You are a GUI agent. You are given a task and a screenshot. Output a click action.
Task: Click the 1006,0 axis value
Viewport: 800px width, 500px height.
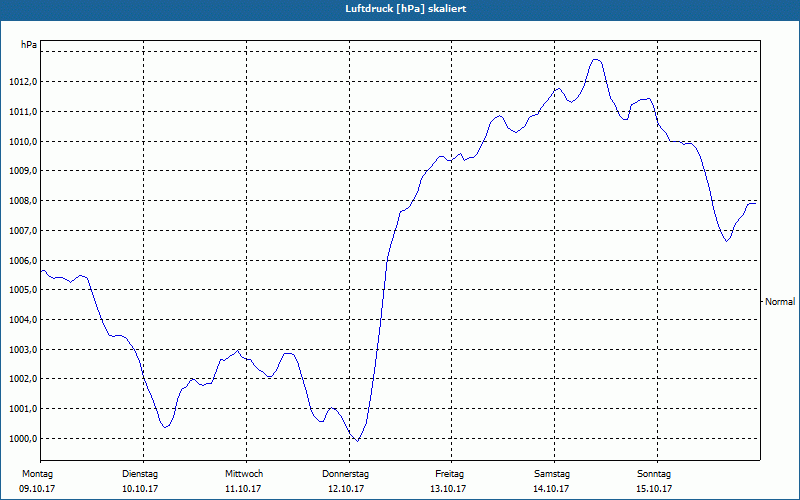(23, 261)
